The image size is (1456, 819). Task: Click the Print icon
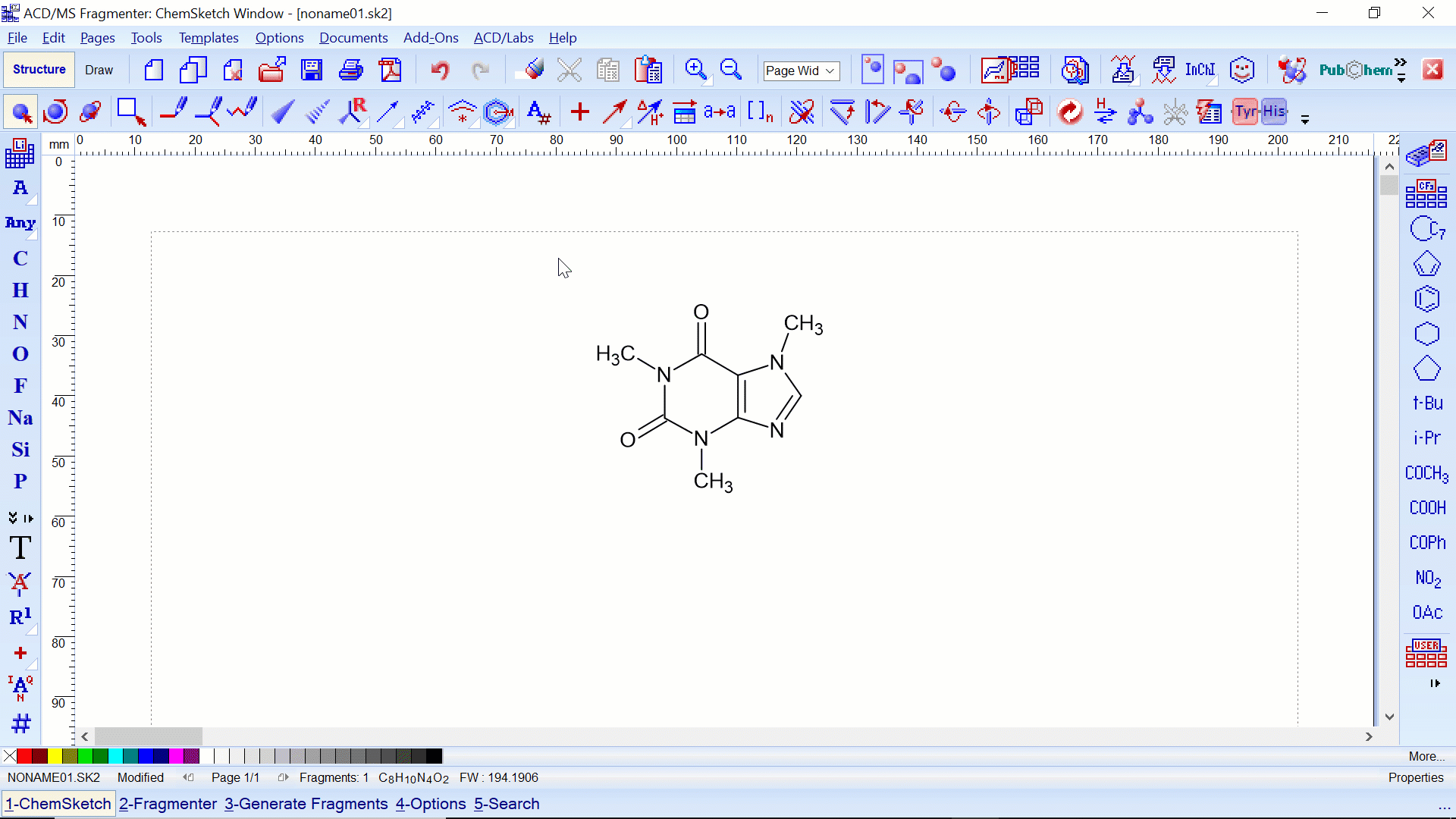(350, 71)
